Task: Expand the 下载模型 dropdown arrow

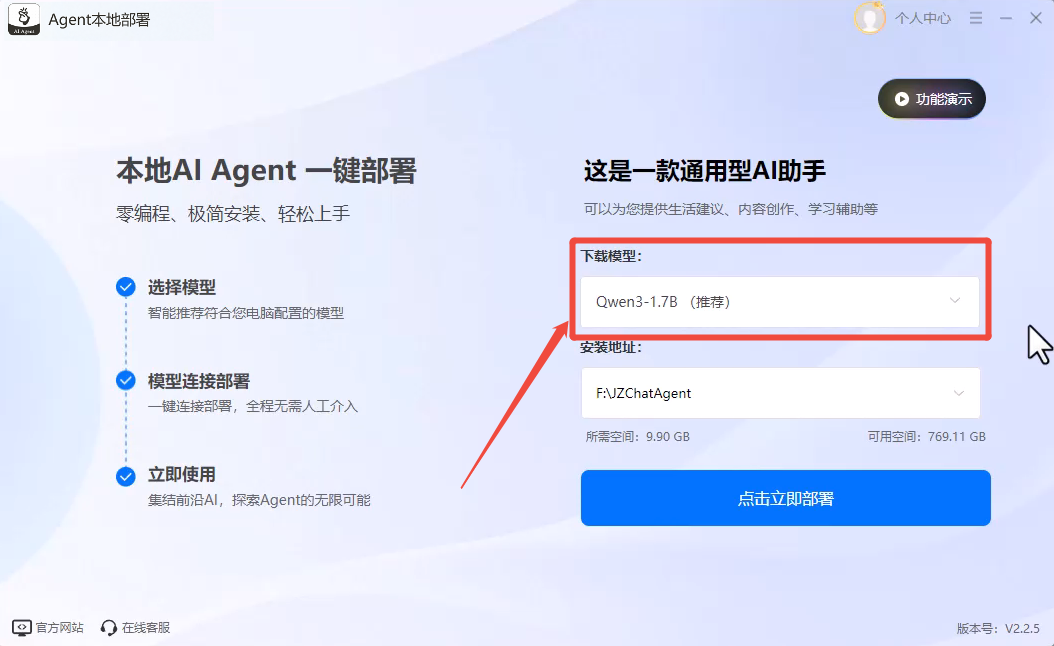Action: pos(955,300)
